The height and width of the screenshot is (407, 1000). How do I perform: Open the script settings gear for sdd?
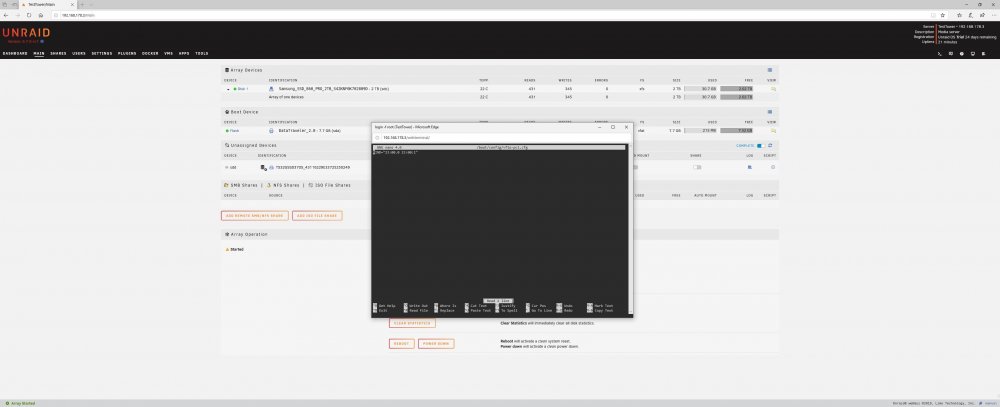tap(773, 167)
